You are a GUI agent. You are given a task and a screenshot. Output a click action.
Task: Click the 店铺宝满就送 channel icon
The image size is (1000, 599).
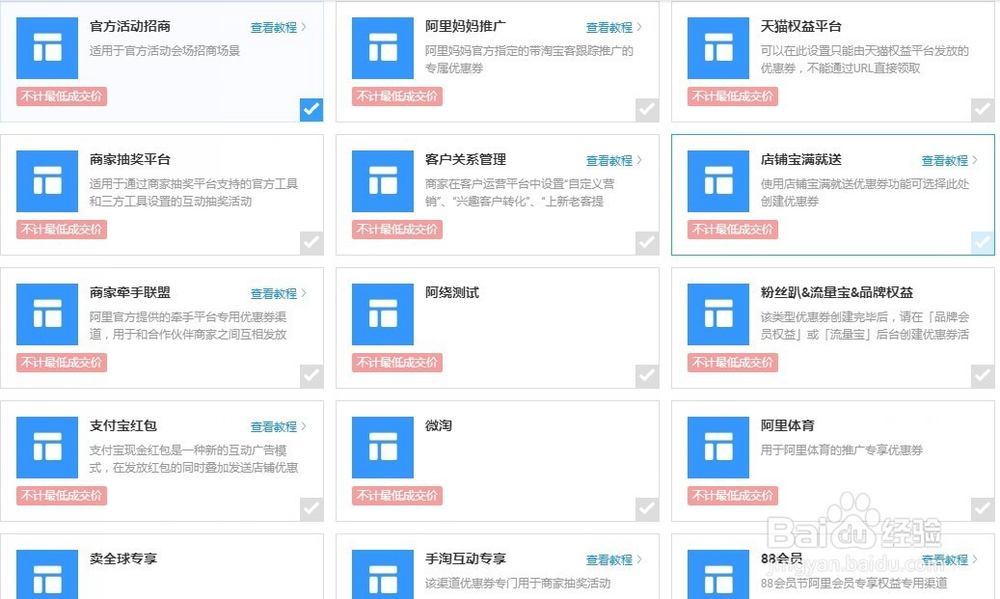tap(718, 181)
